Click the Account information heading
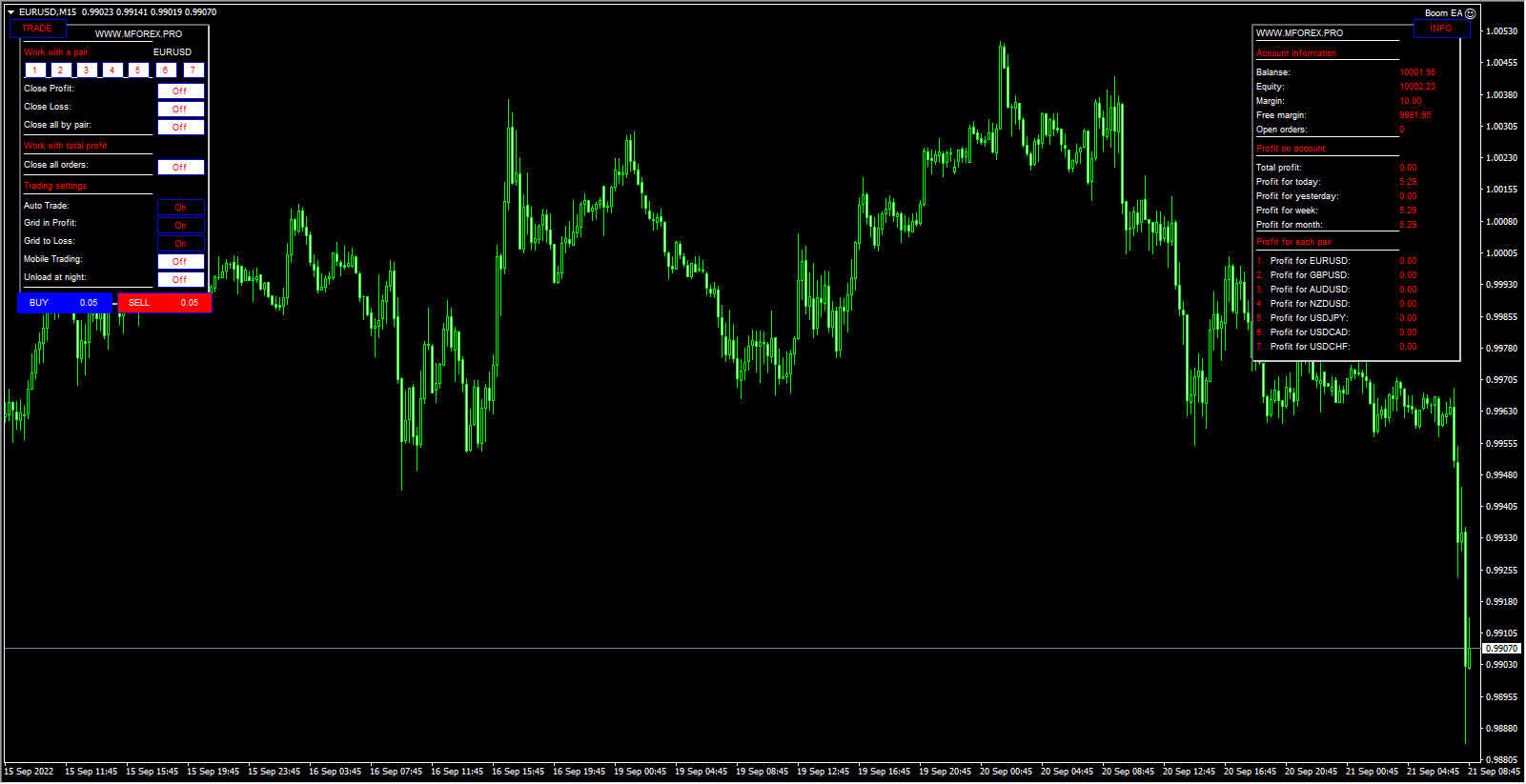This screenshot has height=784, width=1526. tap(1296, 53)
